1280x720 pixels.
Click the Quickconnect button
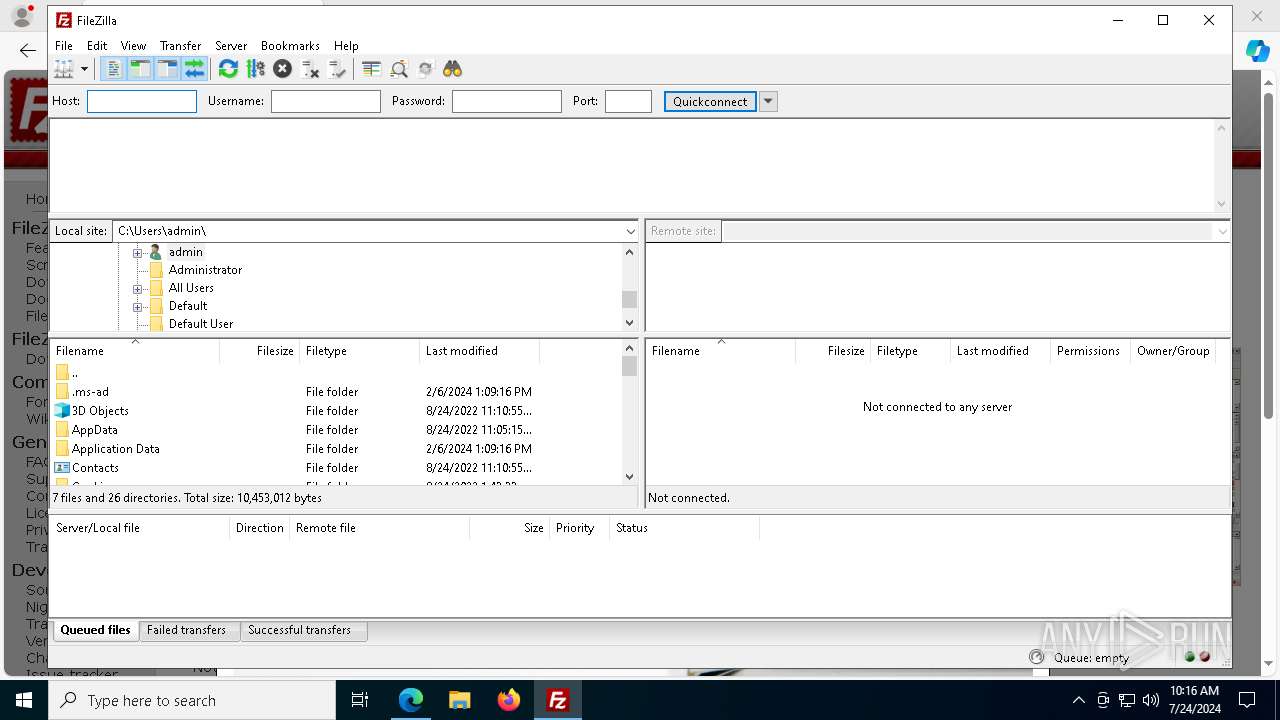point(710,101)
